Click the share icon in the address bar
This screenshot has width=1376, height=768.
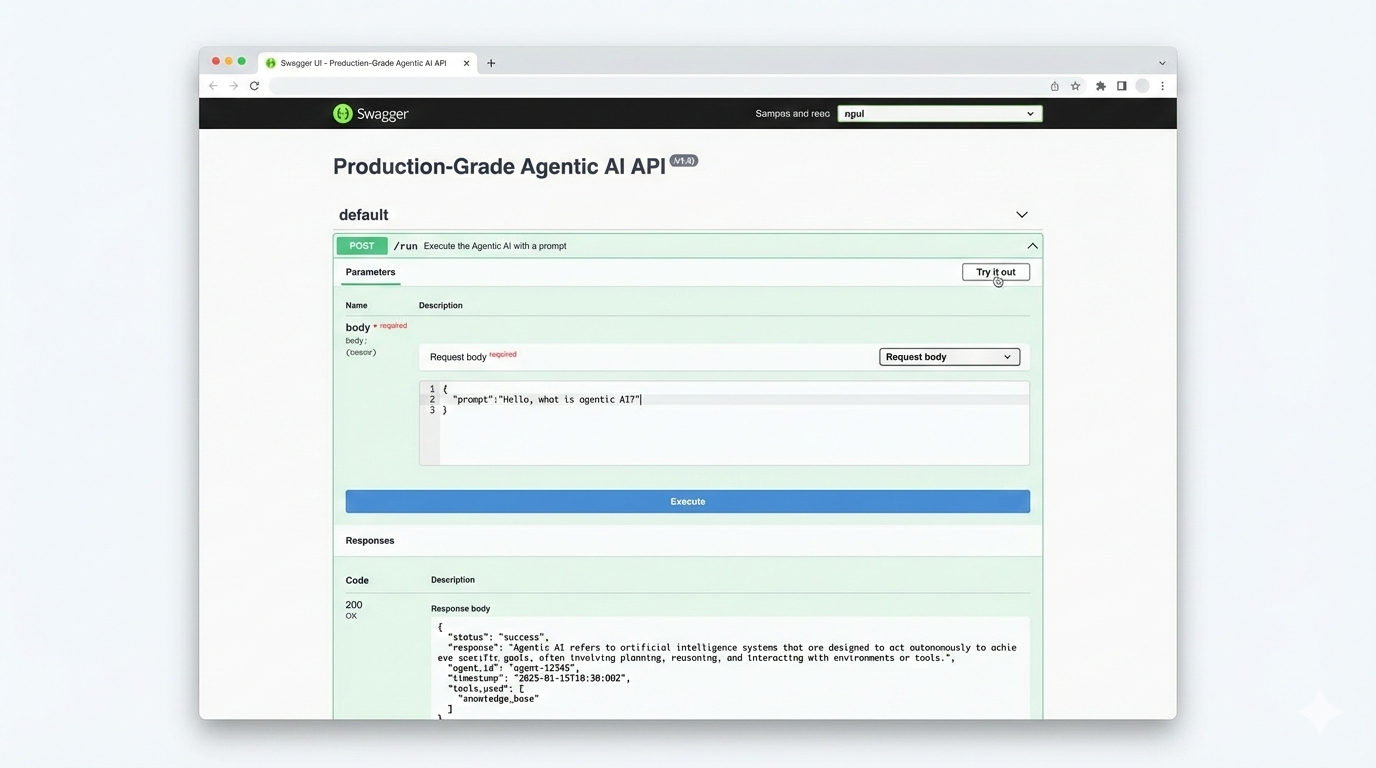[1053, 86]
